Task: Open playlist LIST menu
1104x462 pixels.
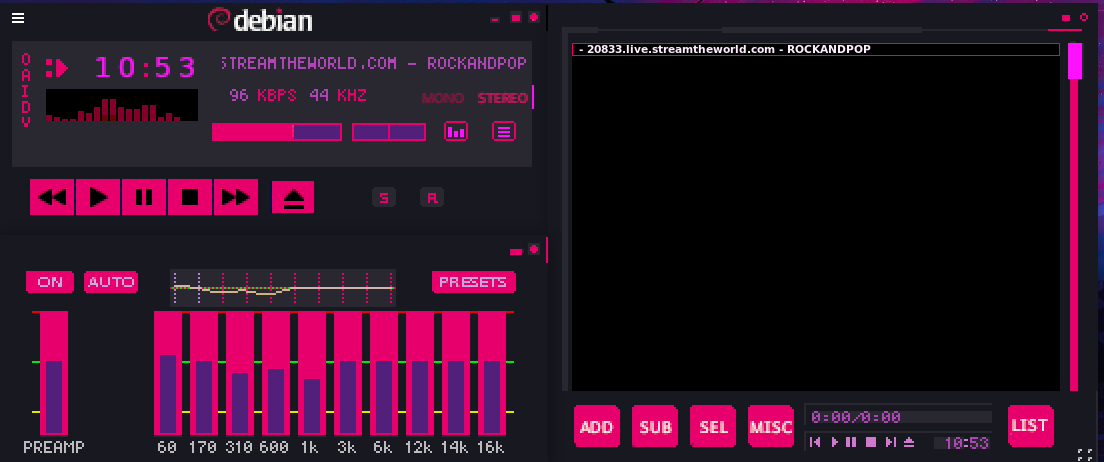Action: click(1031, 426)
